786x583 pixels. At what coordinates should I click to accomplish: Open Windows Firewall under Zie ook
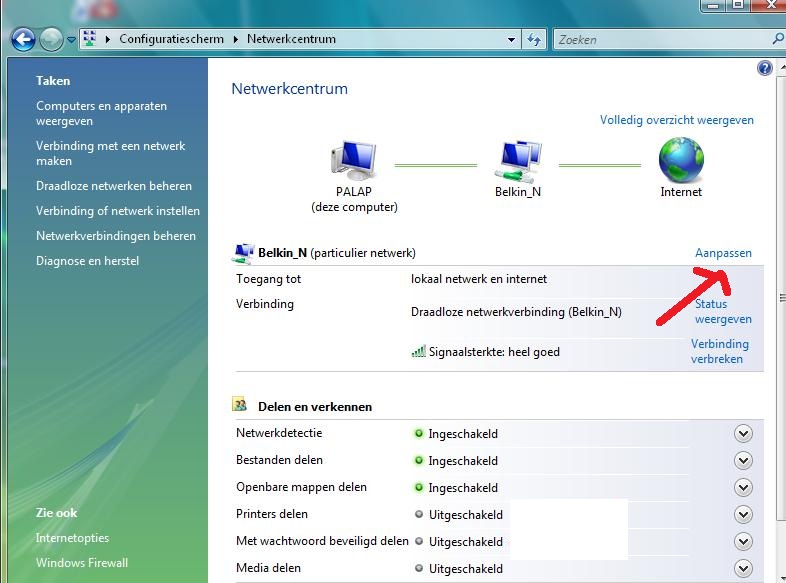[82, 563]
